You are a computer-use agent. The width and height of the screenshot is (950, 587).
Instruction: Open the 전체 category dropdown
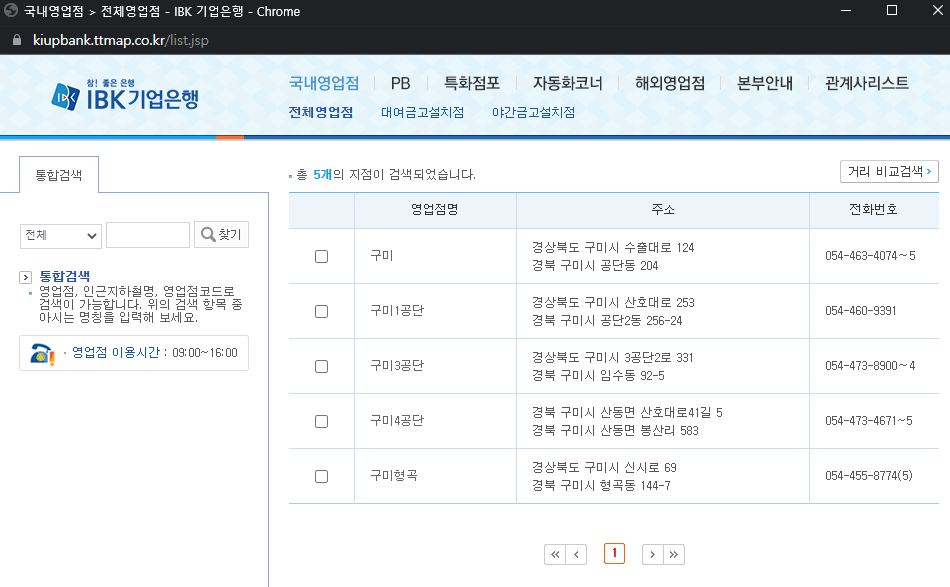point(60,234)
